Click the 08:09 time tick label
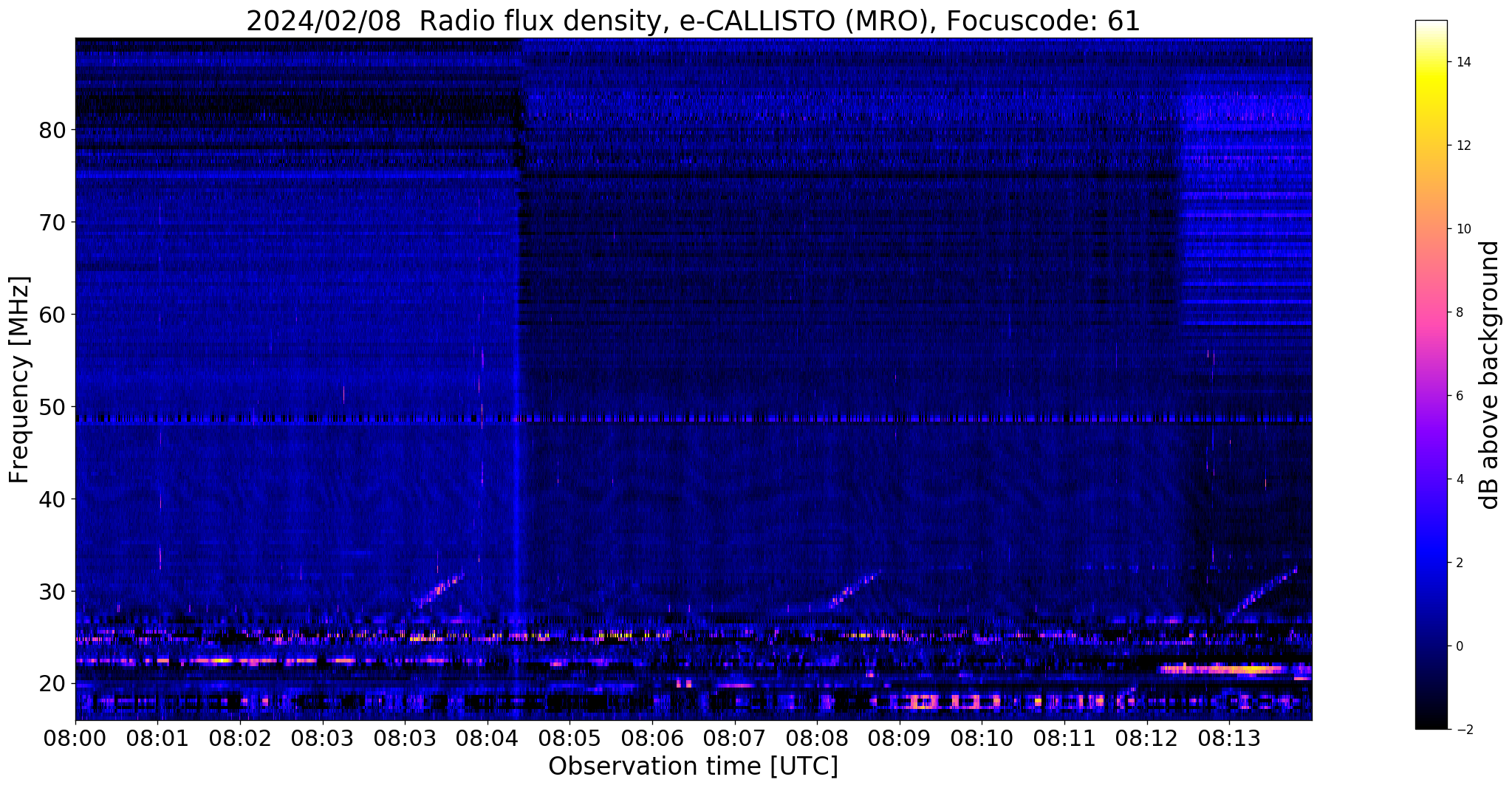 (900, 739)
